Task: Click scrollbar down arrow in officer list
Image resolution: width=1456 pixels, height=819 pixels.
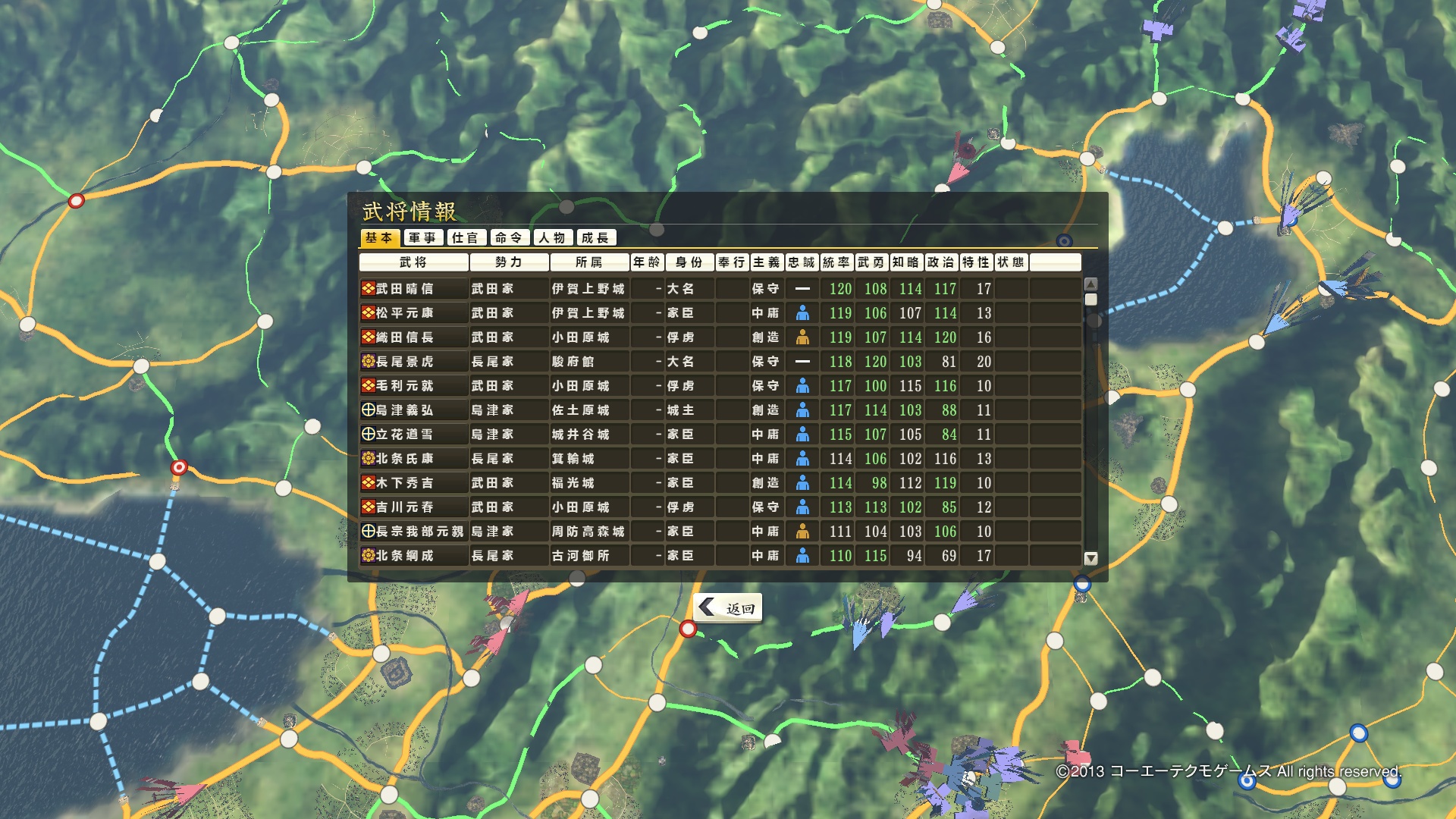Action: (1091, 558)
